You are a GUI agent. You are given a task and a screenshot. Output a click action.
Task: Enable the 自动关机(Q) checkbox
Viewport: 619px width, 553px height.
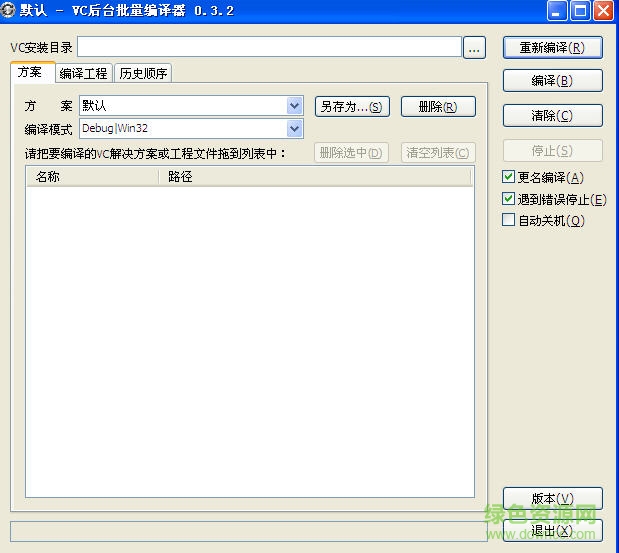coord(508,220)
